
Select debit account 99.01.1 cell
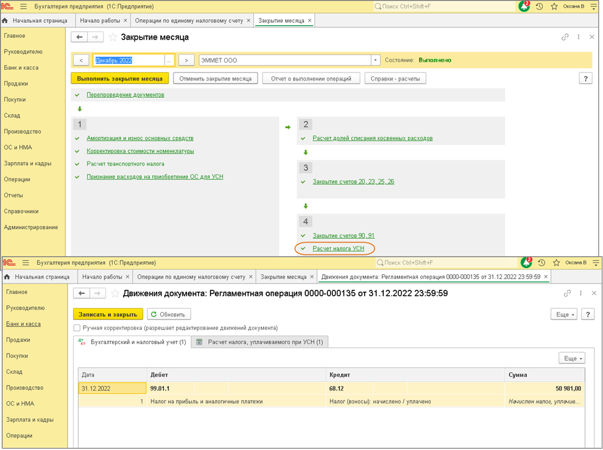[172, 388]
